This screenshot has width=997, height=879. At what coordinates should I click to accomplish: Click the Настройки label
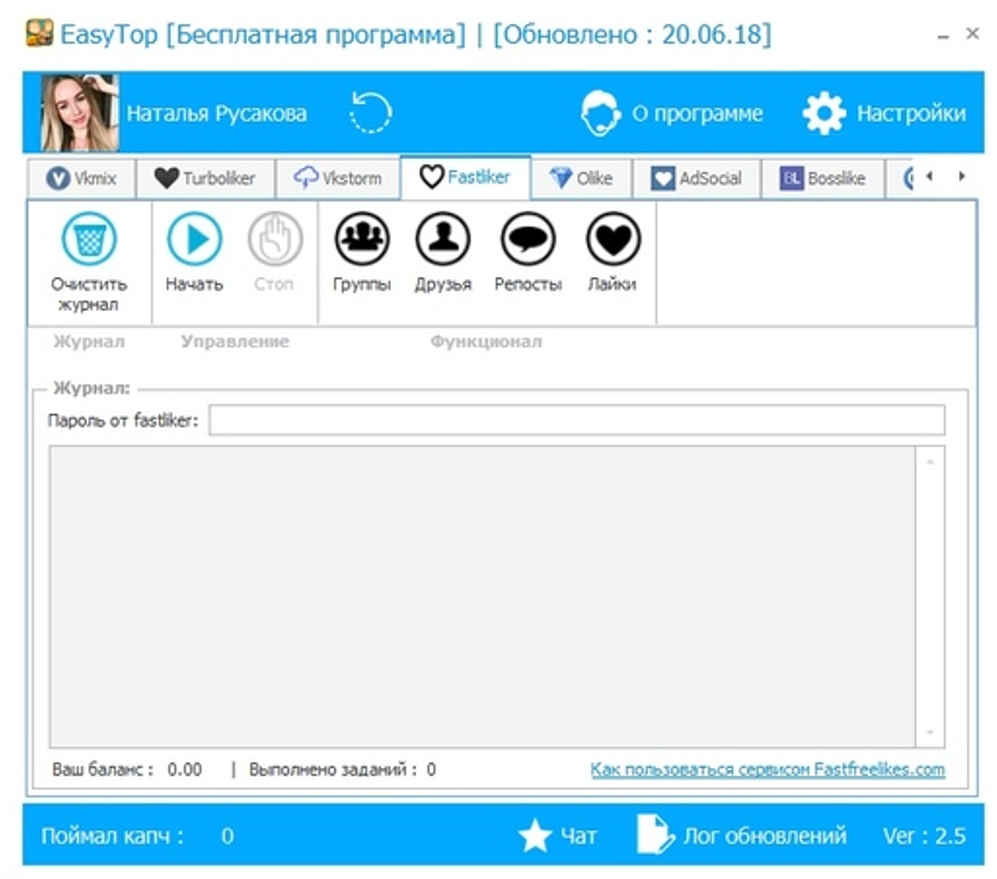[911, 113]
